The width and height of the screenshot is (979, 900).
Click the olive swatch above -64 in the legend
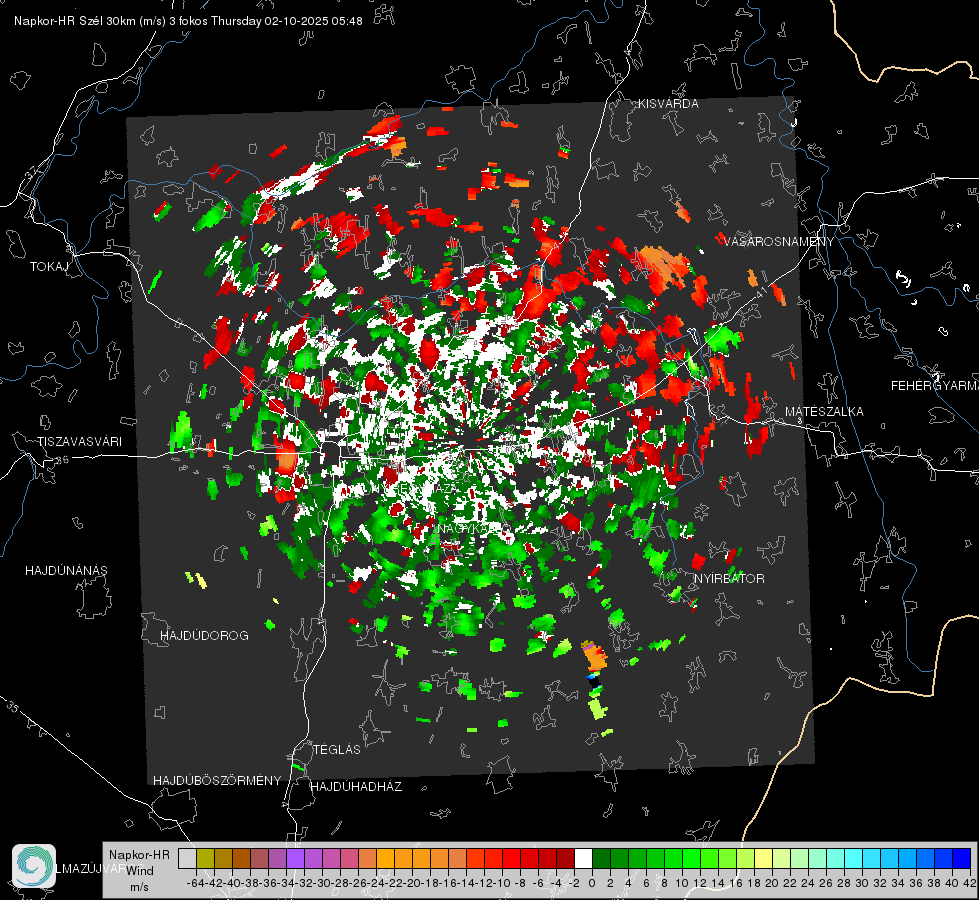tap(205, 858)
